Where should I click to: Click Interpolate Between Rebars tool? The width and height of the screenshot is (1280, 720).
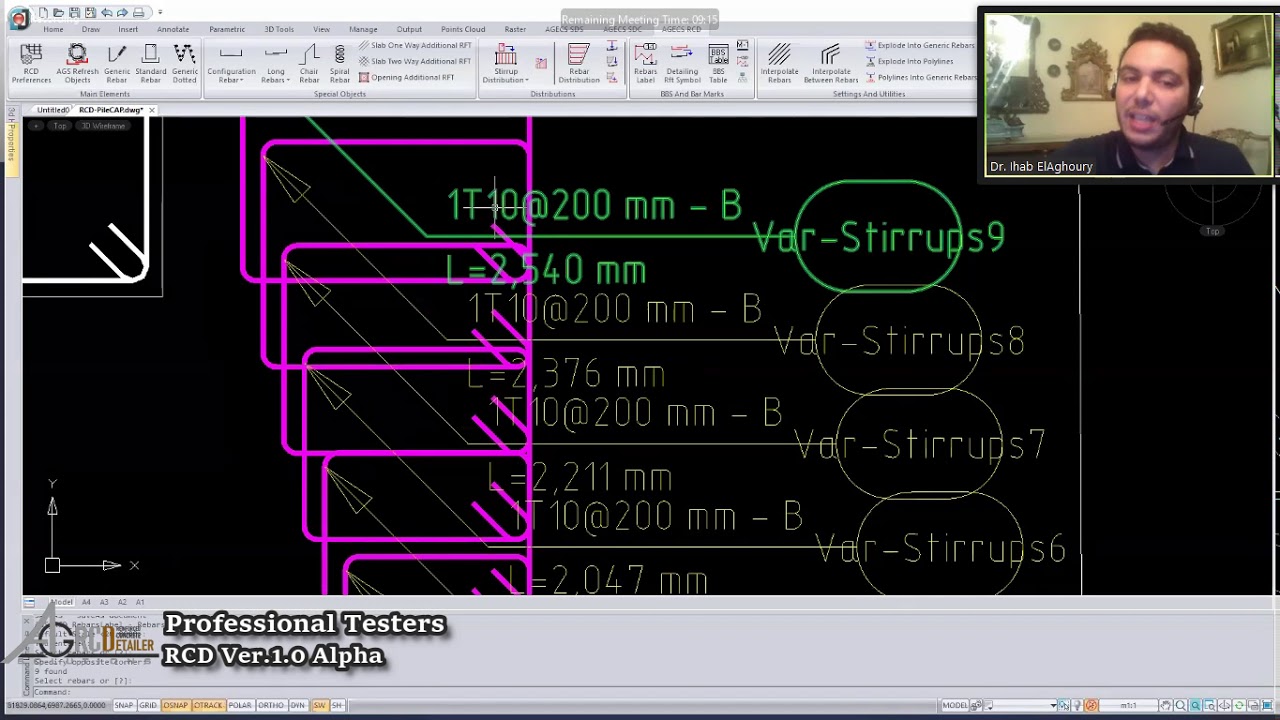tap(831, 62)
